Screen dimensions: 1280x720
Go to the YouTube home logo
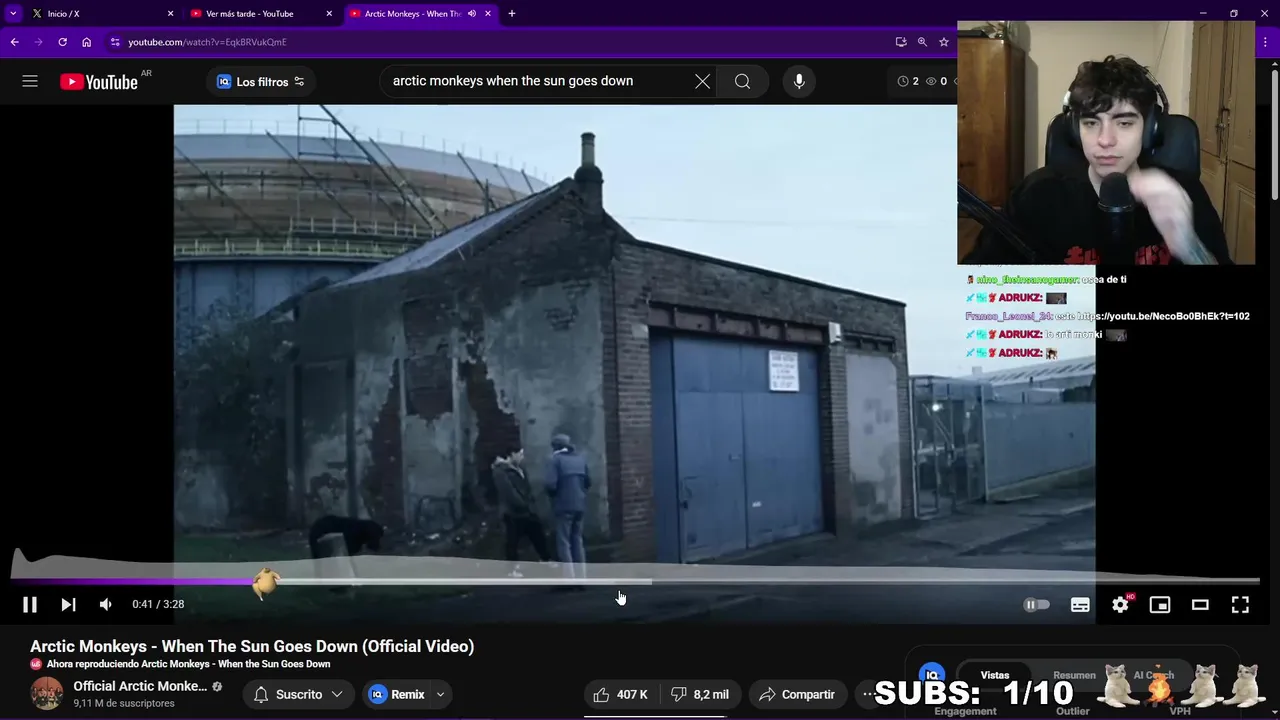tap(99, 82)
